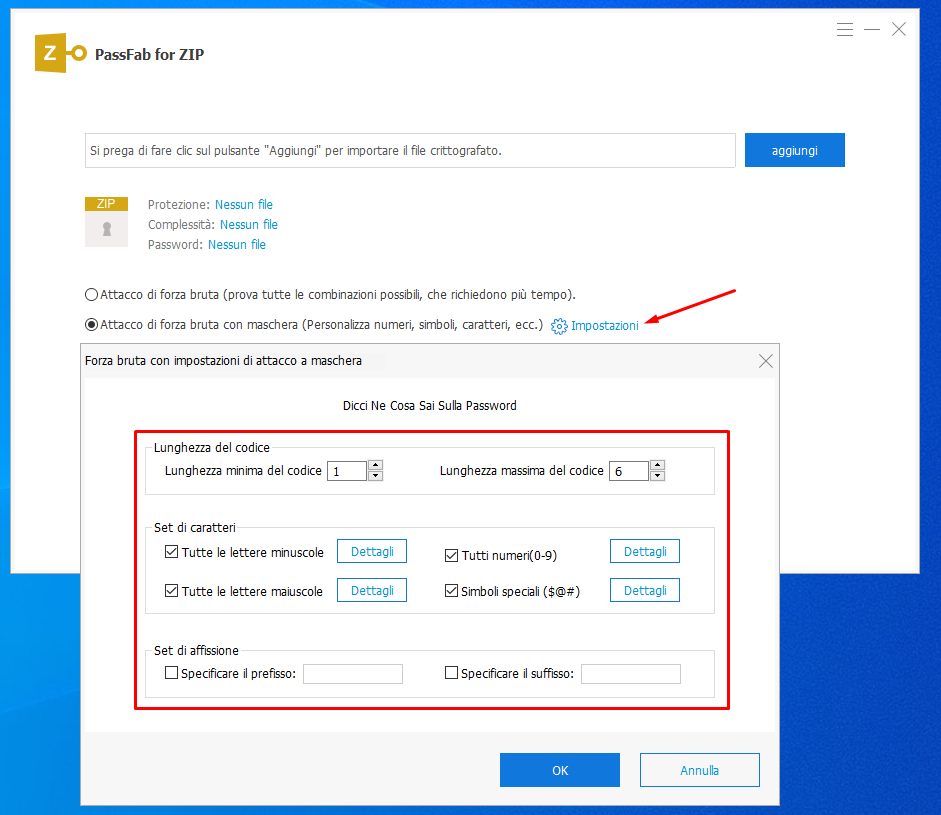Click the Impostazioni gear icon
Viewport: 941px width, 815px height.
coord(559,326)
